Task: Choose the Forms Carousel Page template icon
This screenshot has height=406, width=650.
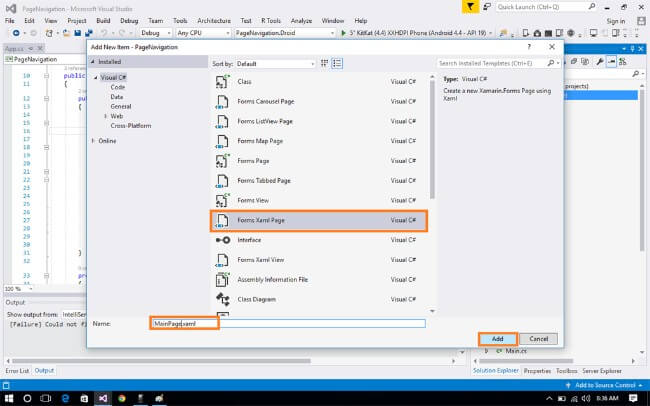Action: point(222,102)
